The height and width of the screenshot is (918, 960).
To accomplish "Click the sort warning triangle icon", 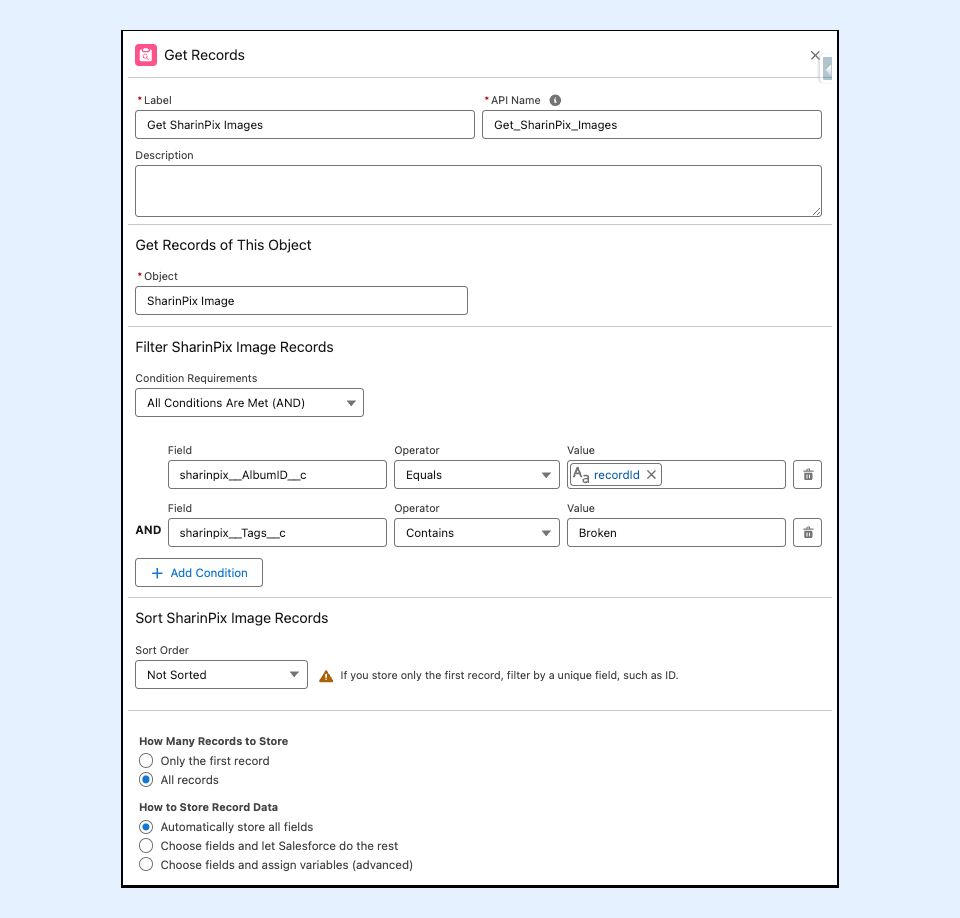I will tap(326, 676).
